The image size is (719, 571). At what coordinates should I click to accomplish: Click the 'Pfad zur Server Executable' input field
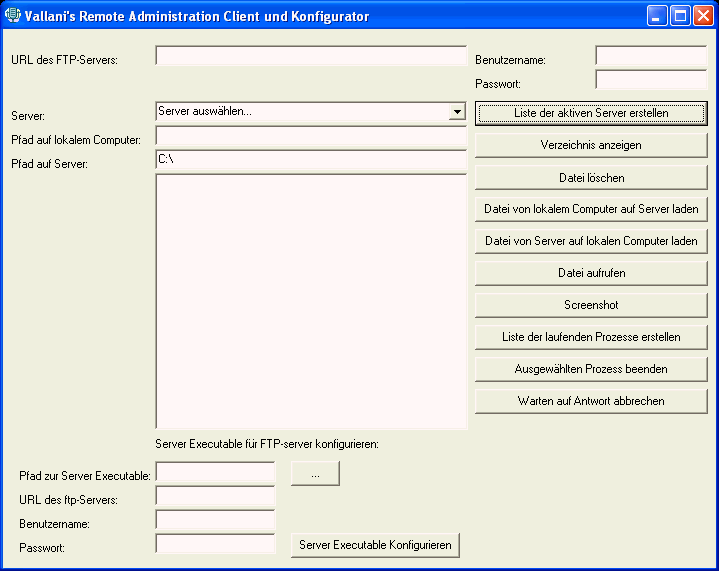[215, 472]
